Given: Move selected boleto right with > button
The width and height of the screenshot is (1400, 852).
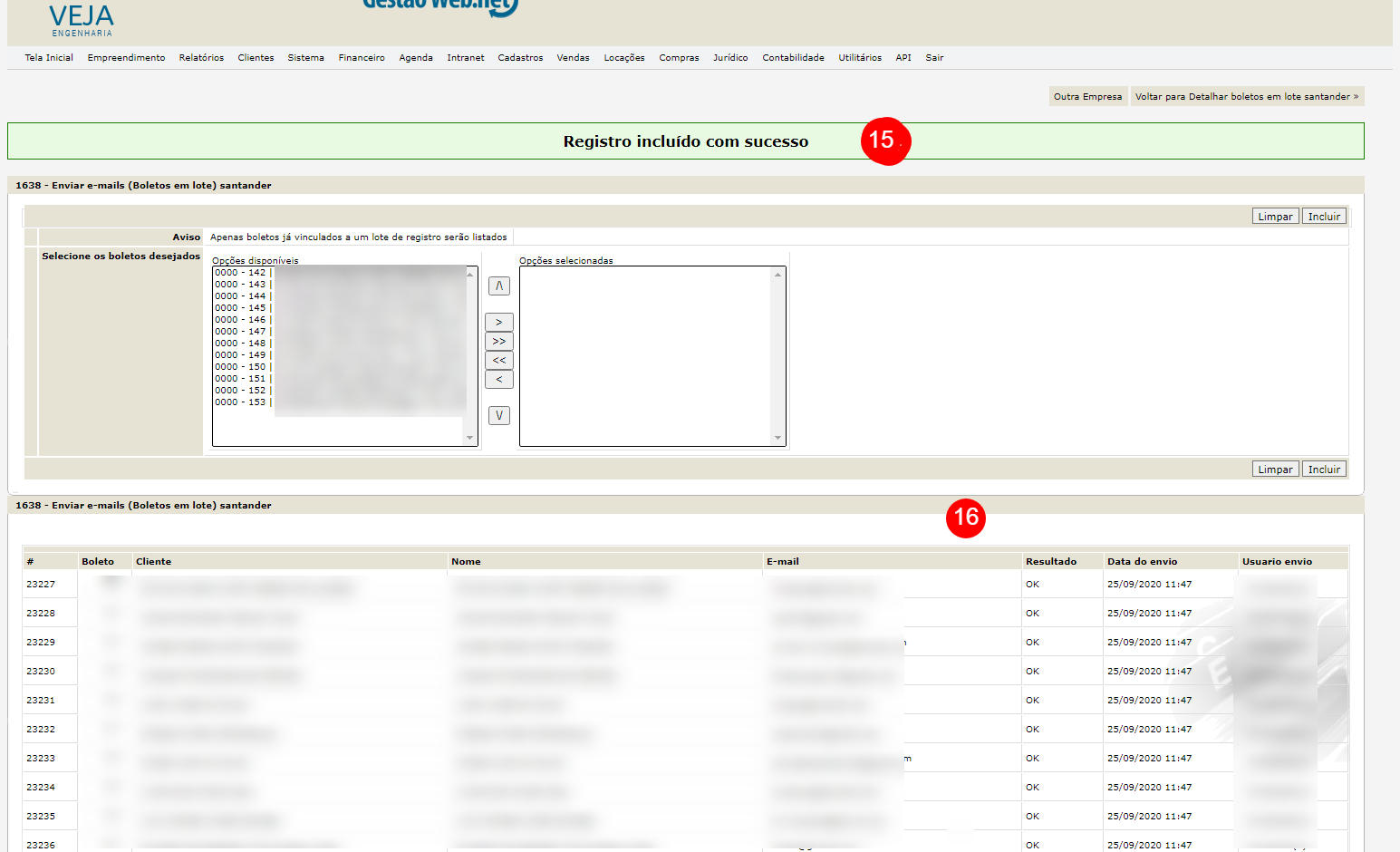Looking at the screenshot, I should (498, 323).
